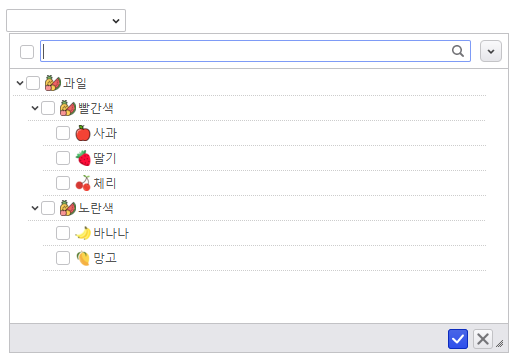Check the 사과 checkbox
Viewport: 525px width, 360px height.
pyautogui.click(x=63, y=133)
